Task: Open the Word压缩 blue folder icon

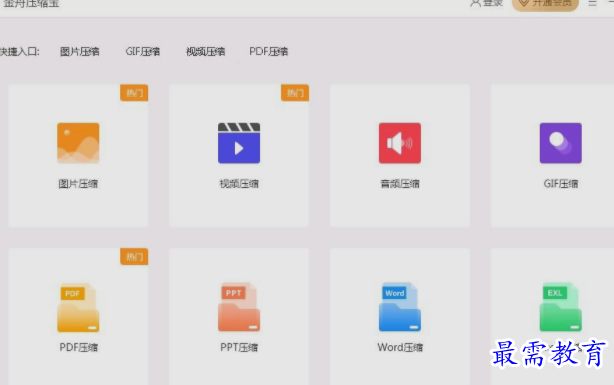Action: click(400, 307)
